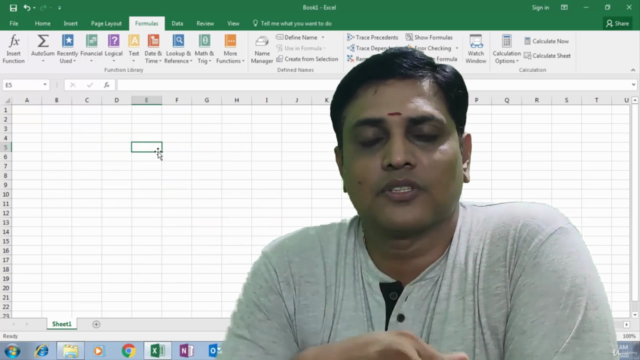This screenshot has width=640, height=360.
Task: Expand Error Checking dropdown arrow
Action: click(x=457, y=48)
